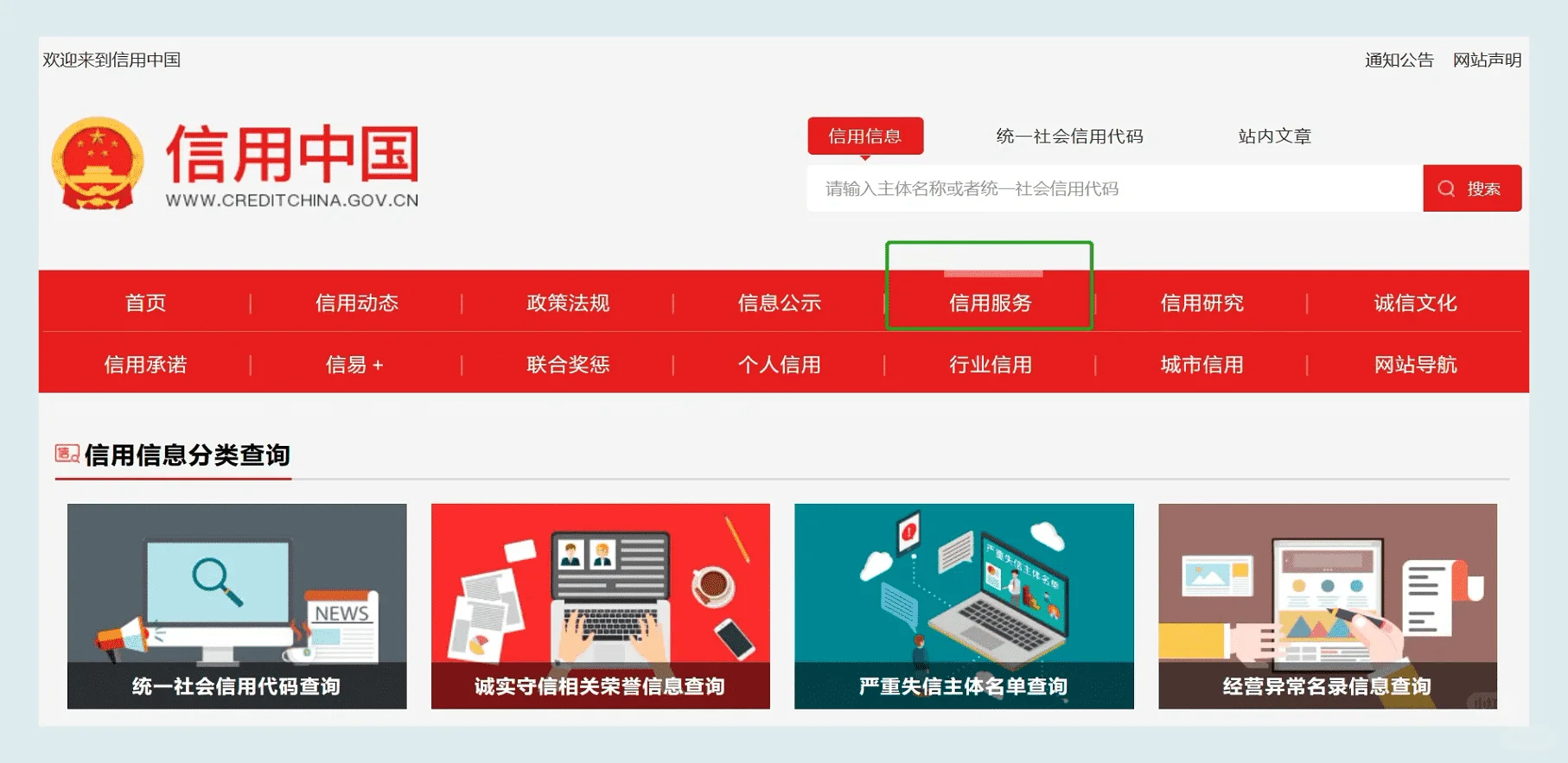This screenshot has height=763, width=1568.
Task: Switch to 统一社会信用代码 search tab
Action: [x=1069, y=136]
